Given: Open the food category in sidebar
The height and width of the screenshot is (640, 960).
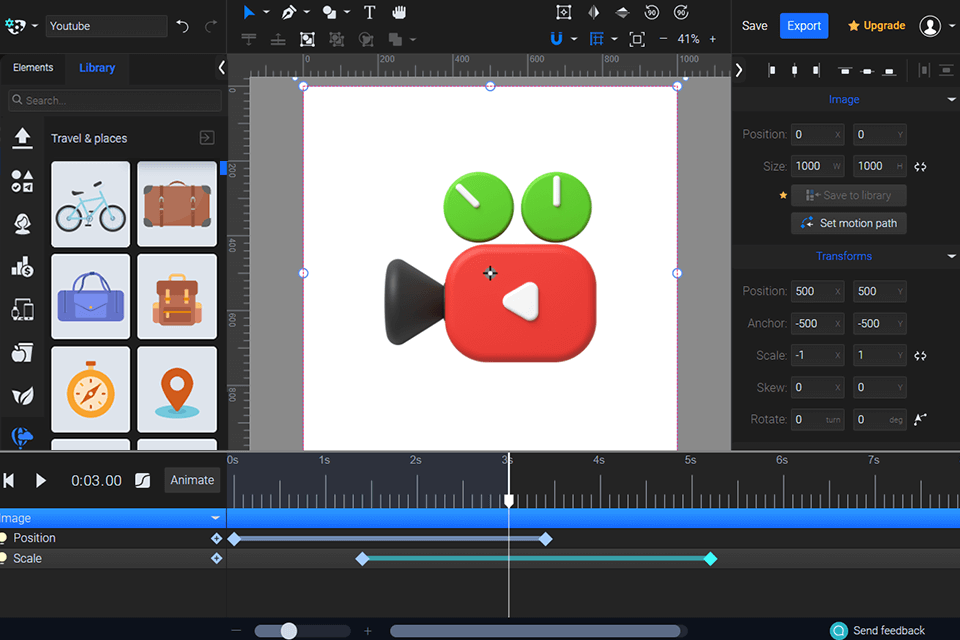Looking at the screenshot, I should point(23,353).
